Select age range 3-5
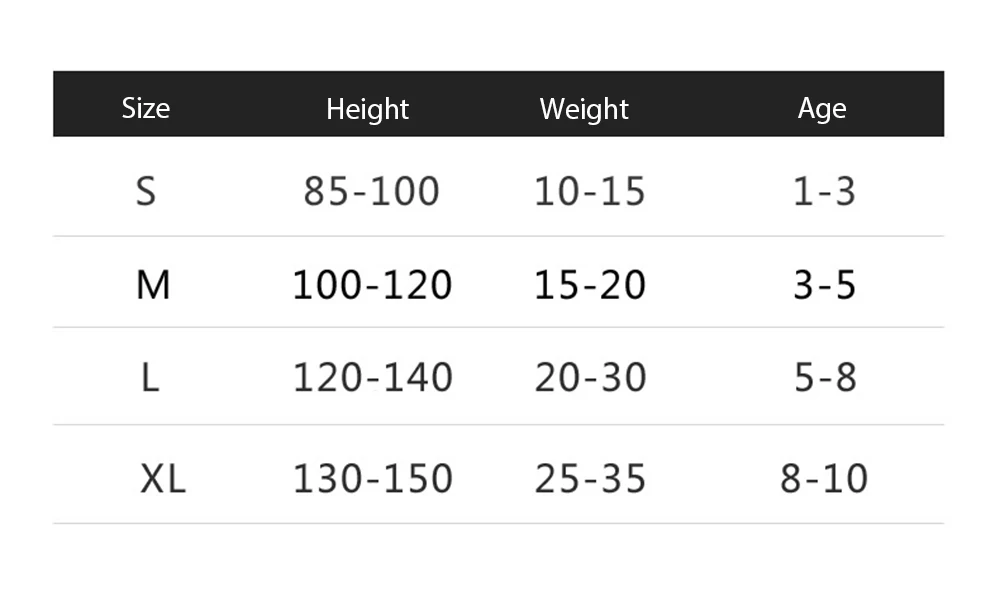1000x600 pixels. coord(824,286)
